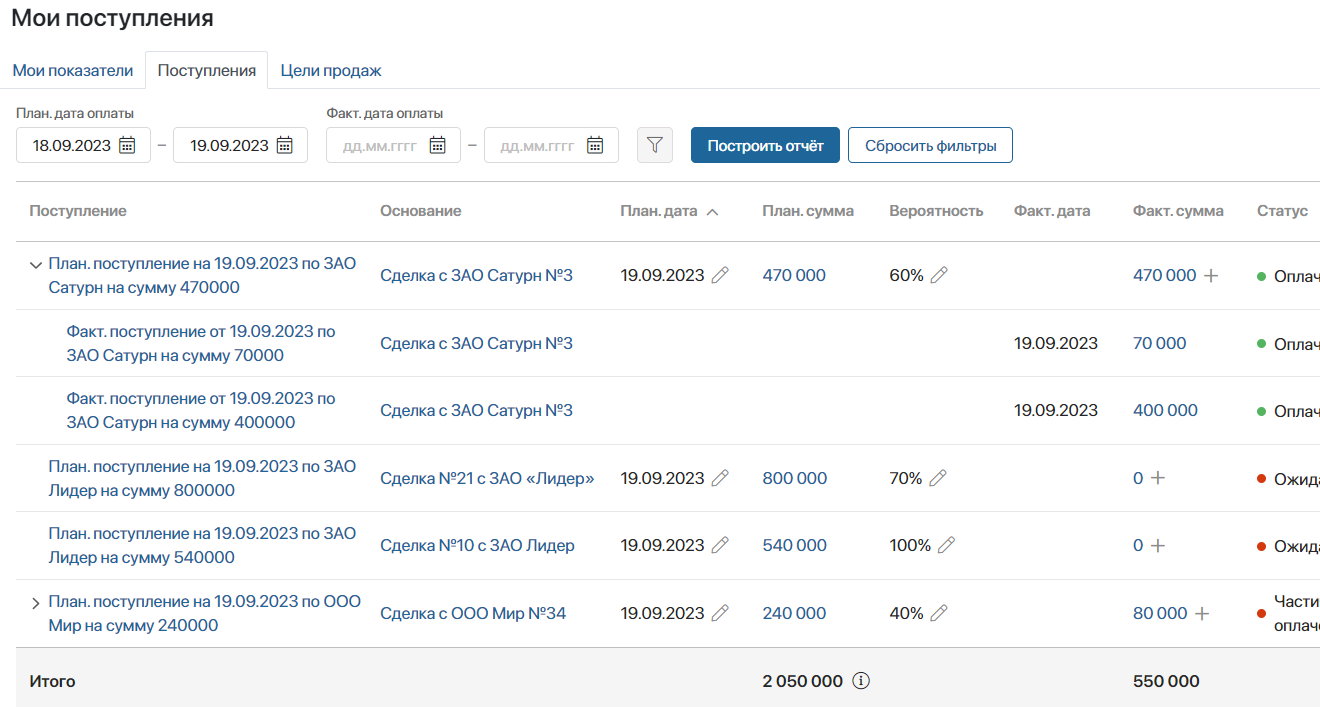
Task: Click info icon beside total 2 050 000
Action: (861, 681)
